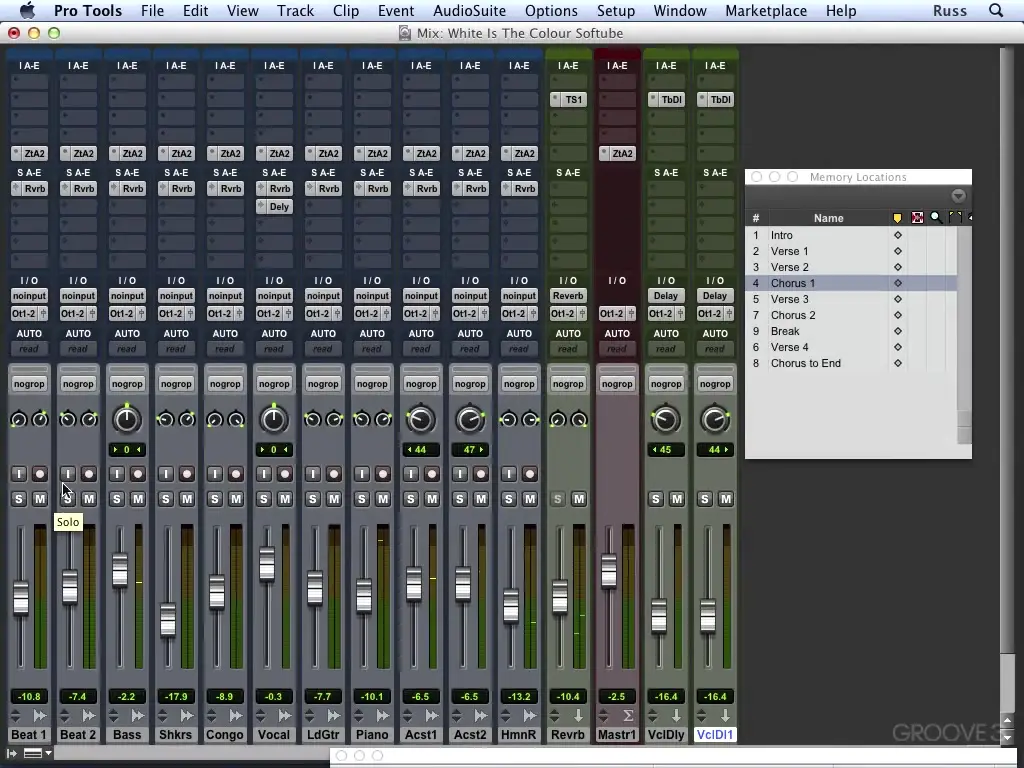Enable input monitoring on the Piano track

click(361, 473)
